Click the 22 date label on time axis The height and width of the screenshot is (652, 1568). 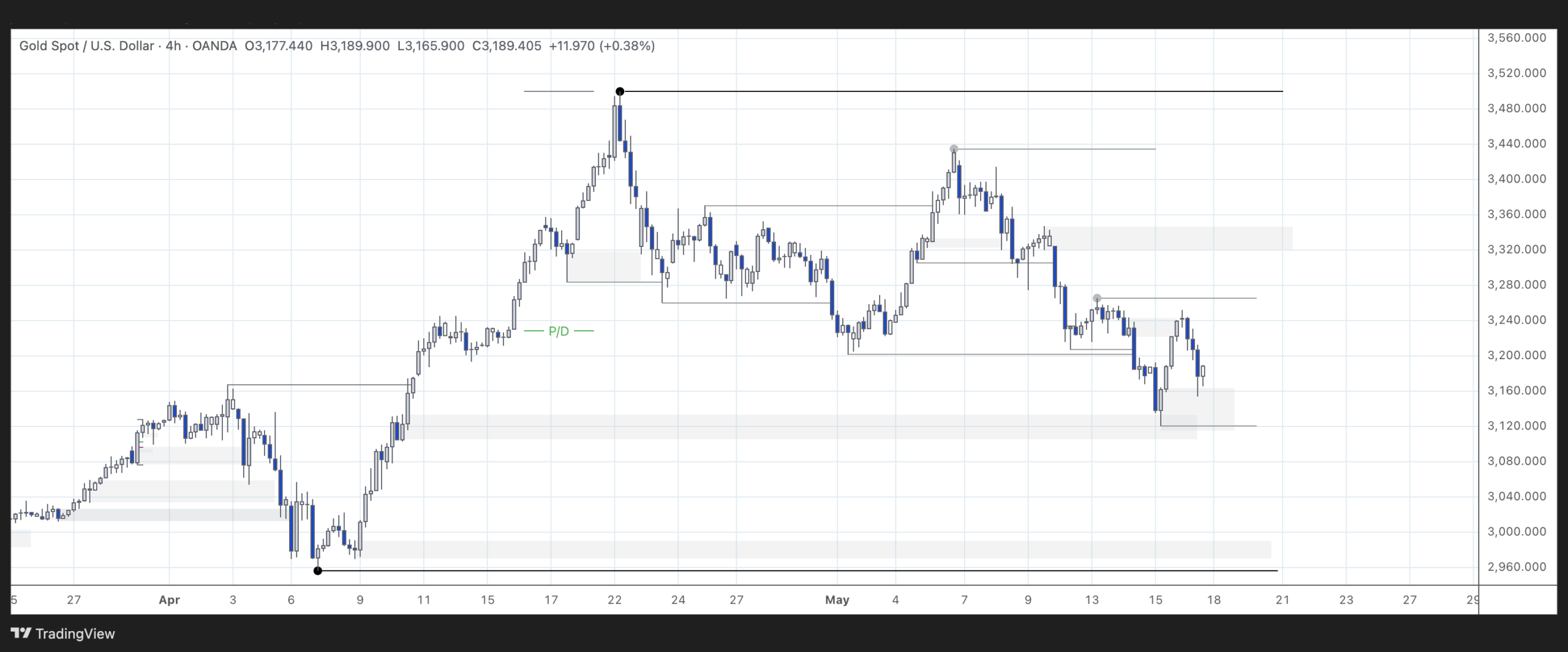point(614,600)
